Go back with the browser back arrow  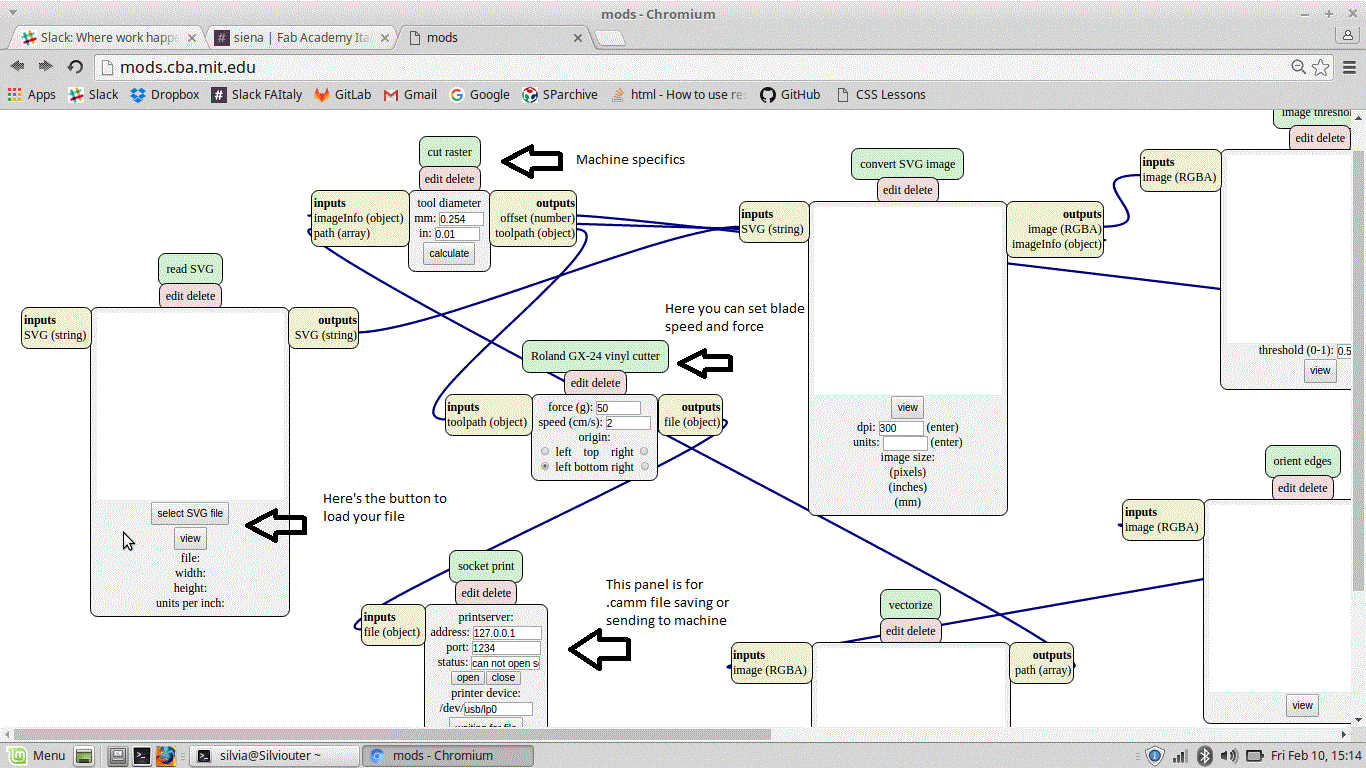point(18,67)
